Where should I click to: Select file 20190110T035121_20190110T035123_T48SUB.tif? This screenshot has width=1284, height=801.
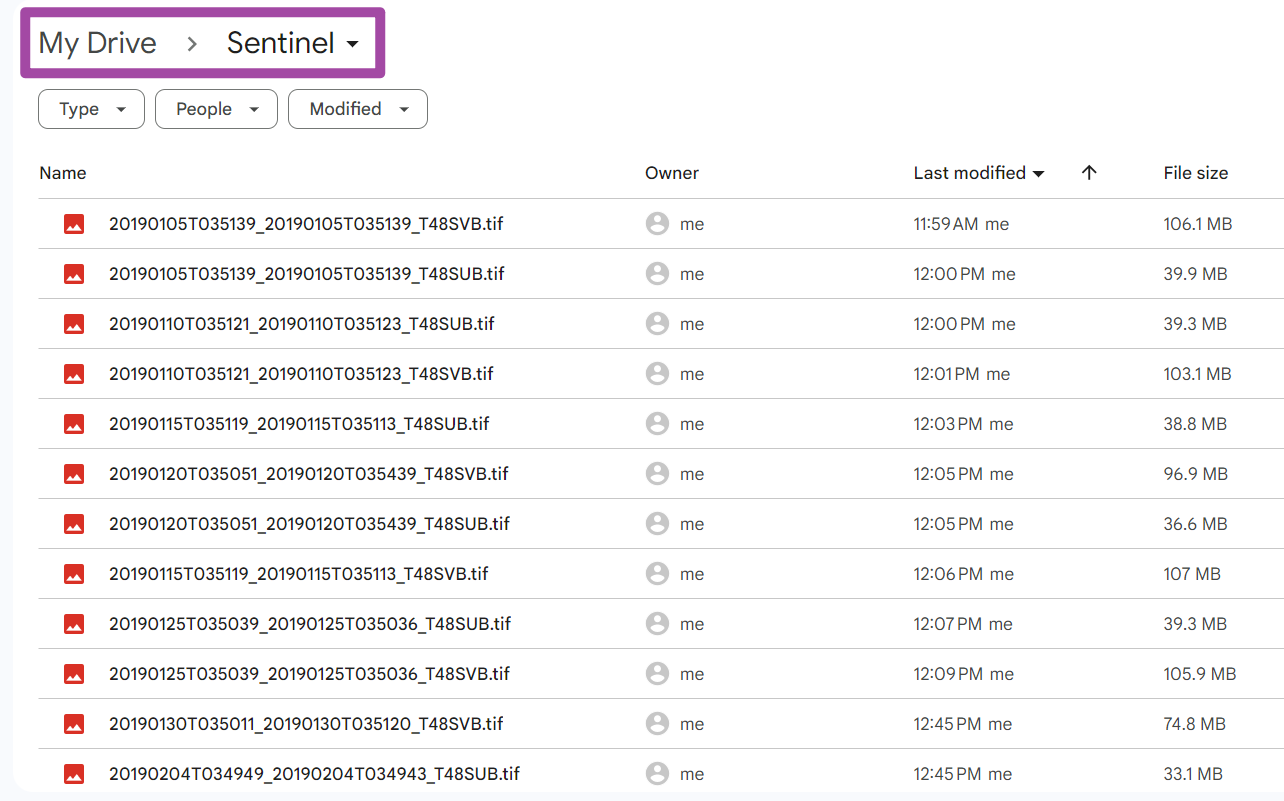coord(302,324)
